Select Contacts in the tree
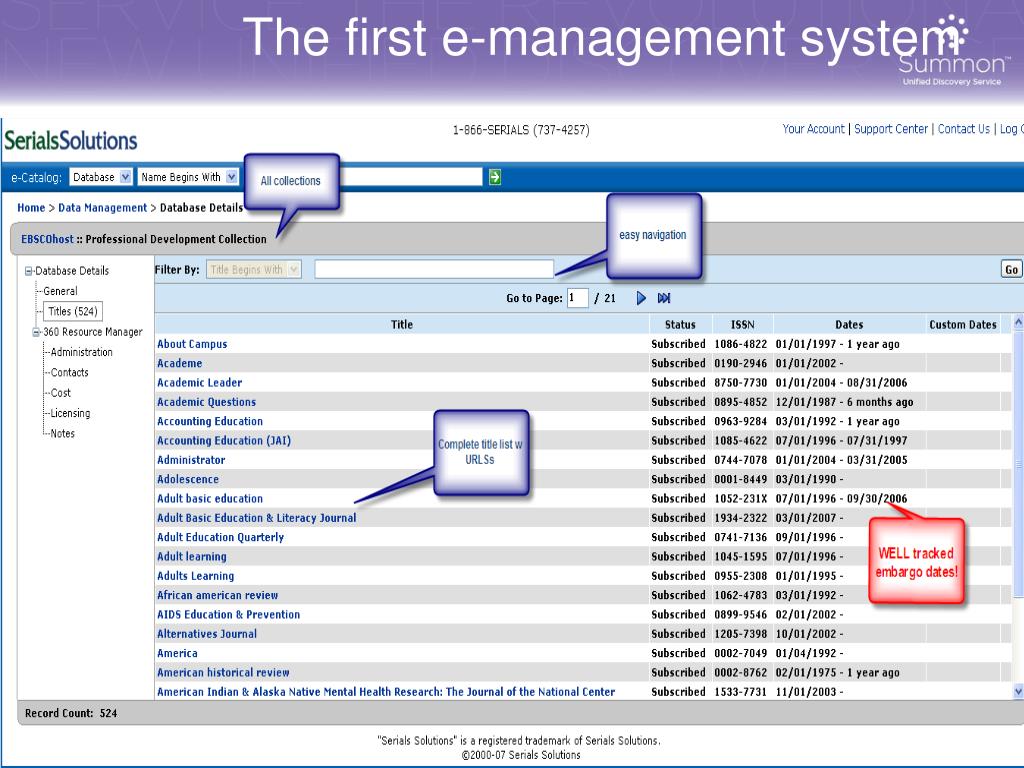This screenshot has width=1024, height=768. [69, 372]
